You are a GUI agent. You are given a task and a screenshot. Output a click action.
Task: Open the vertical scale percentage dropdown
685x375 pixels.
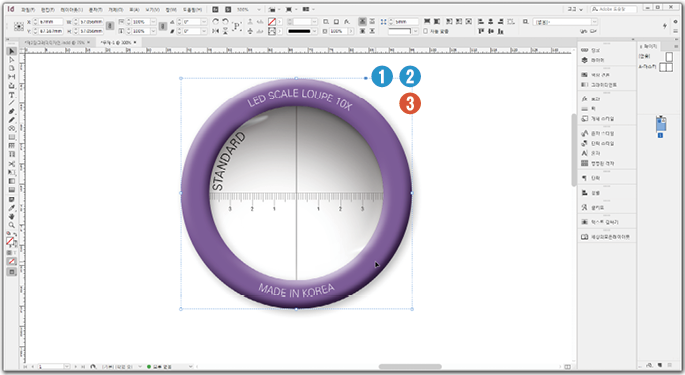(152, 31)
